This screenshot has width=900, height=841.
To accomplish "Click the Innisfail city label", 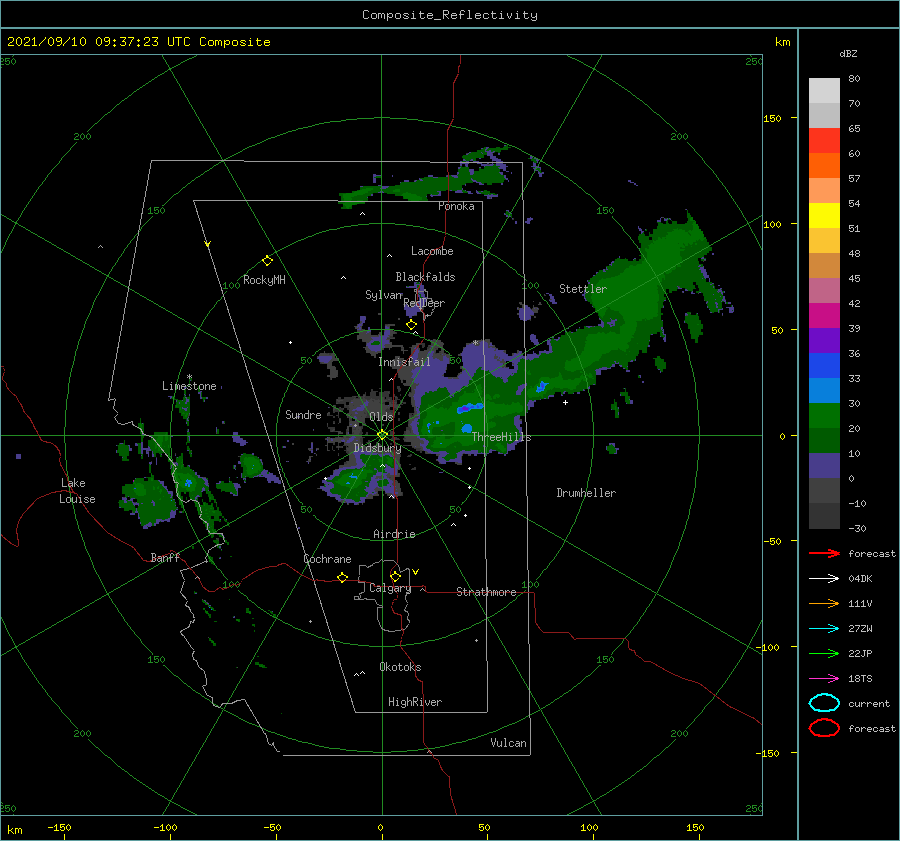I will pos(404,362).
